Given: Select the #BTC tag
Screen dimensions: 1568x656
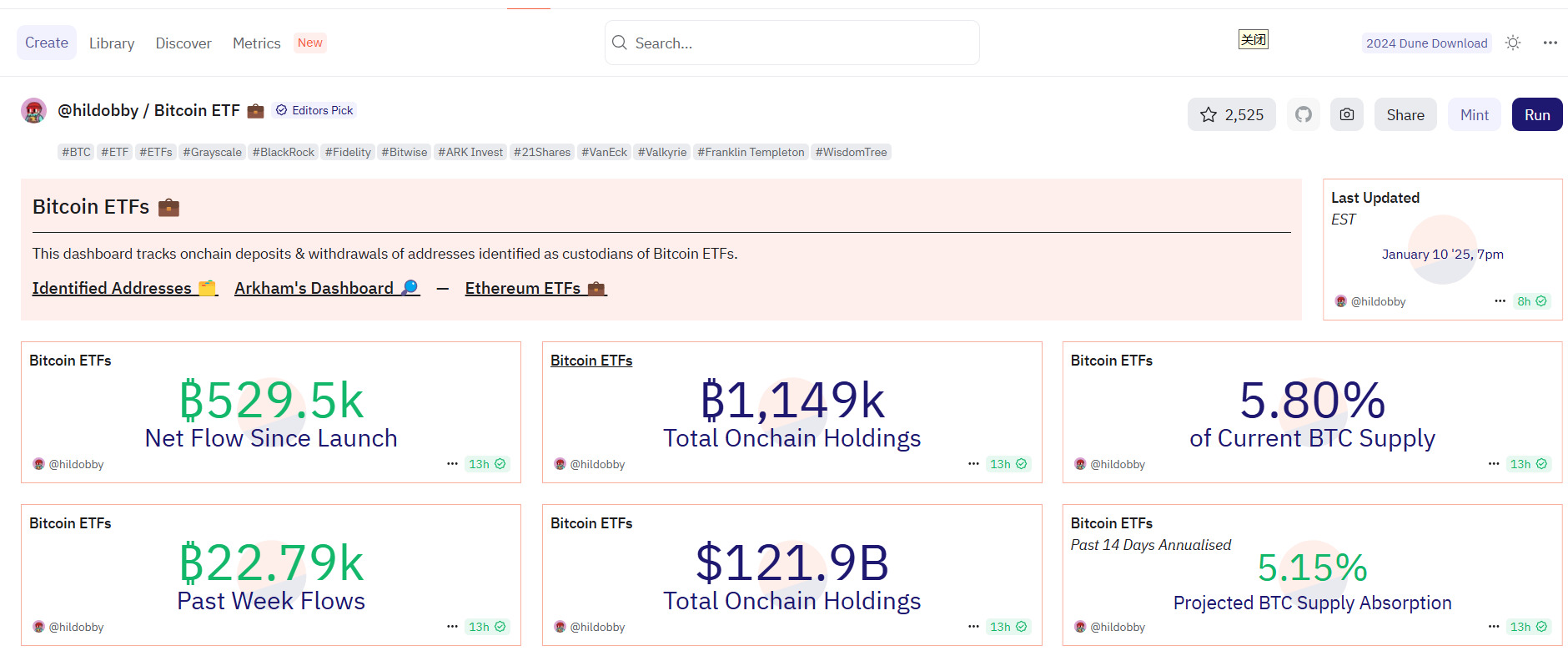Looking at the screenshot, I should pyautogui.click(x=76, y=152).
